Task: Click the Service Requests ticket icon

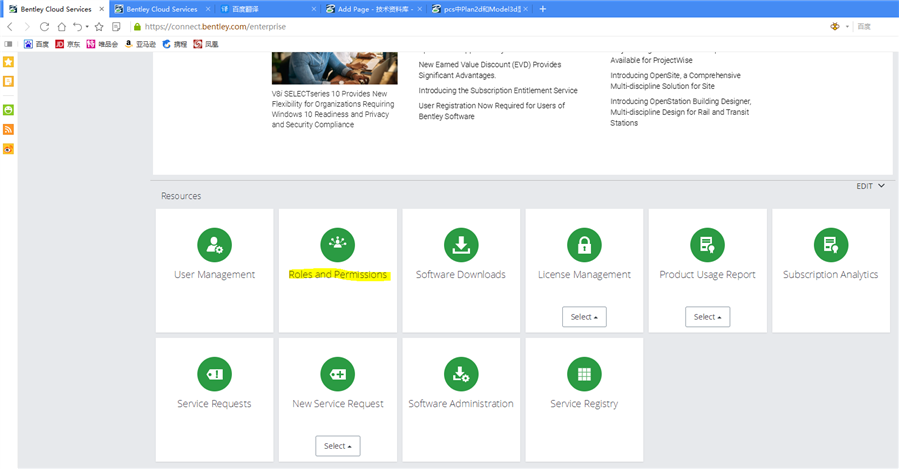Action: pyautogui.click(x=214, y=374)
